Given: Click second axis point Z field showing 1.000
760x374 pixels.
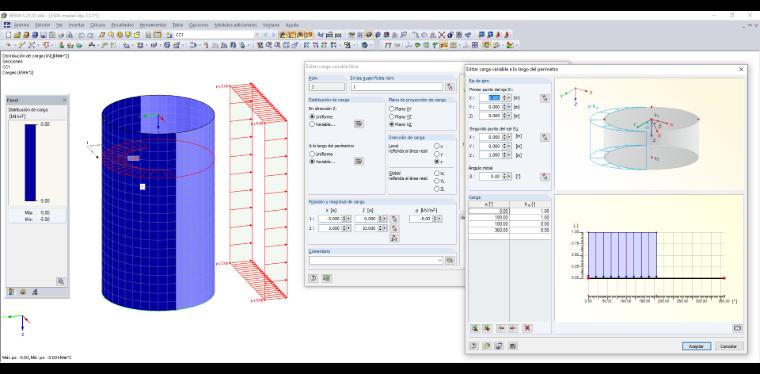Looking at the screenshot, I should click(490, 155).
